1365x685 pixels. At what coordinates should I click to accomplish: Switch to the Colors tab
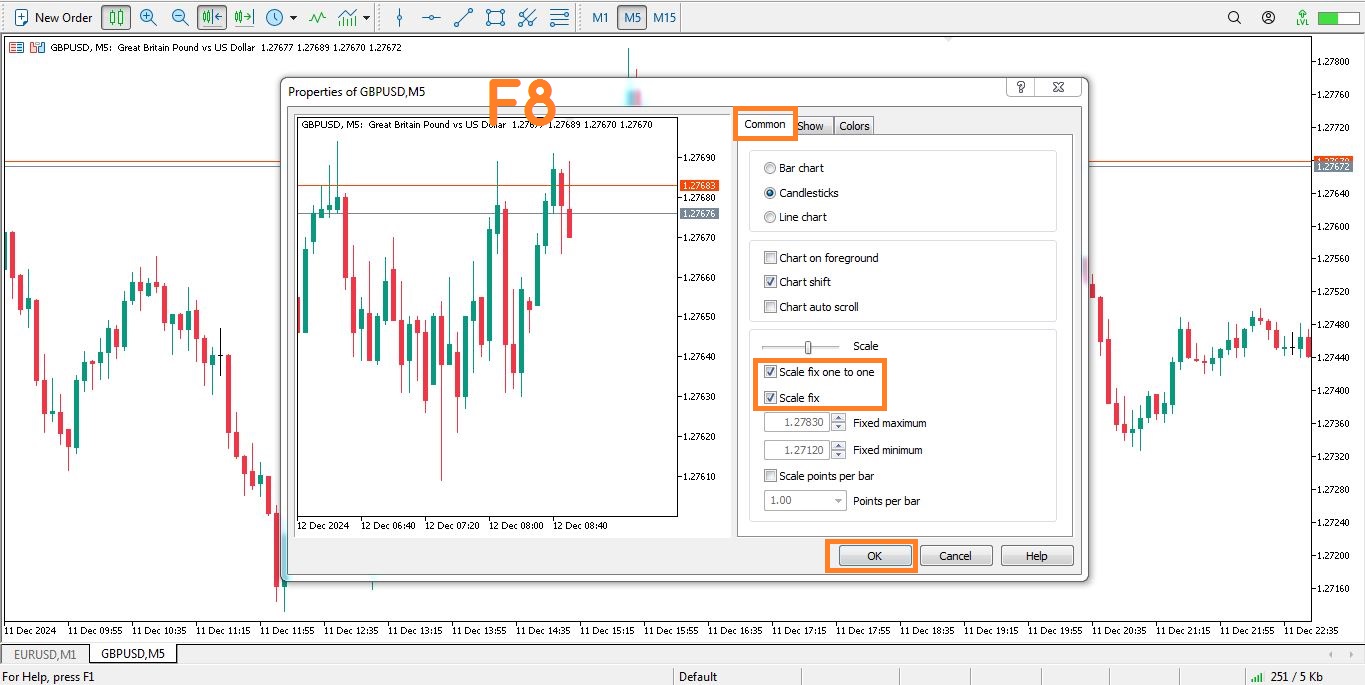[854, 126]
